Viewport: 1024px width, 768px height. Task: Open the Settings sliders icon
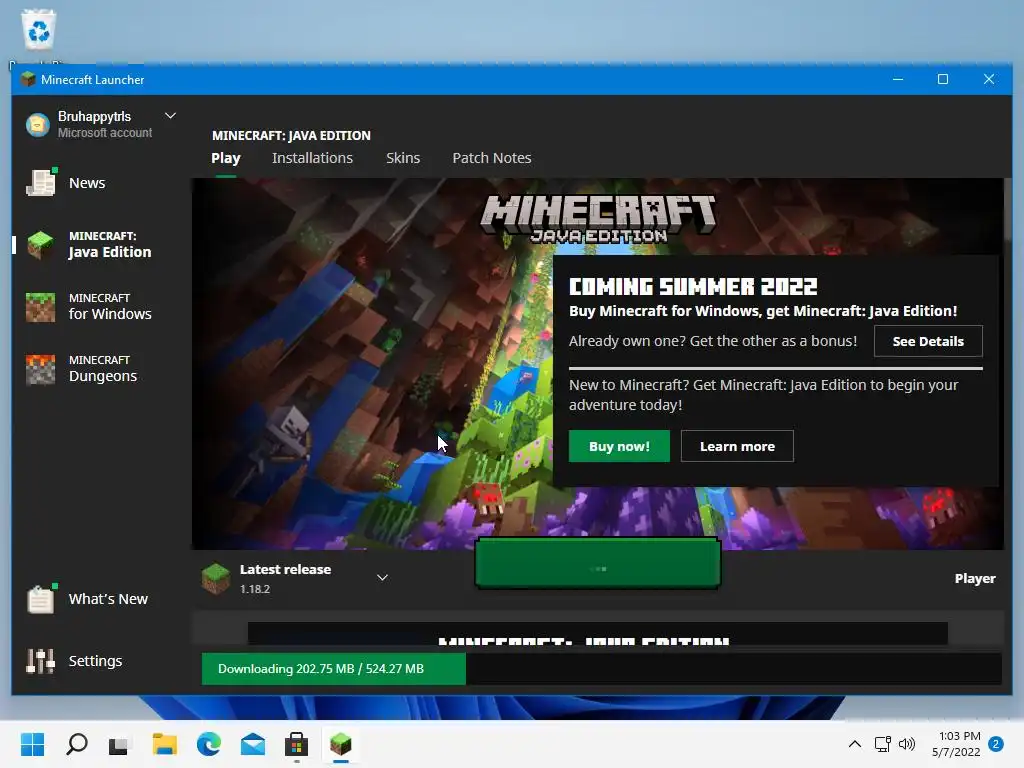[x=40, y=661]
